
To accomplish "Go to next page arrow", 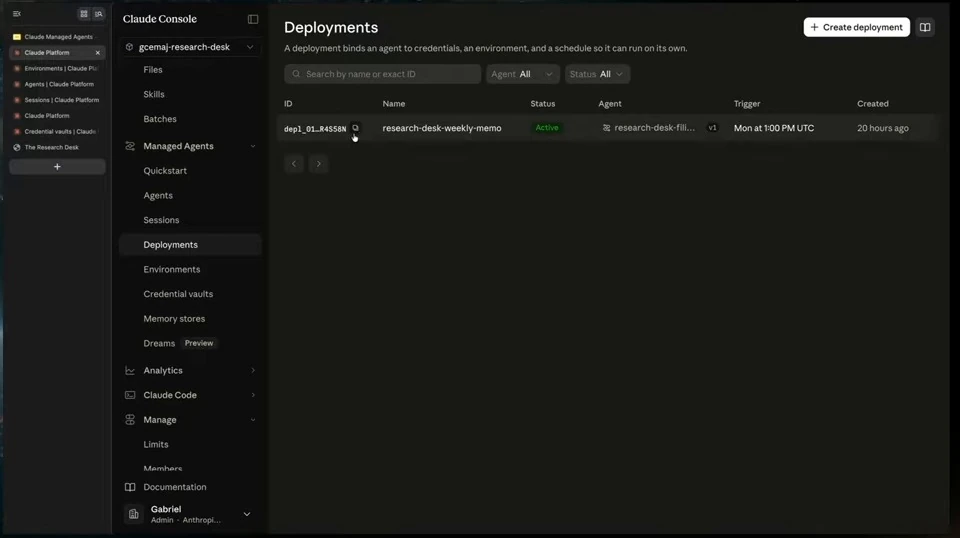I will coord(318,163).
